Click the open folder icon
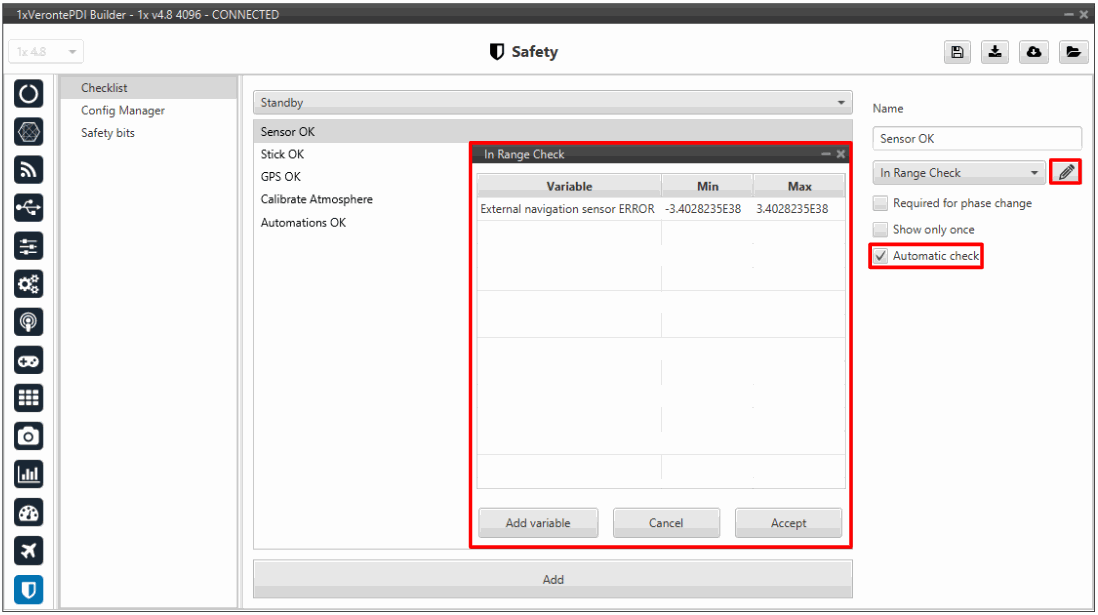The image size is (1098, 615). (x=1071, y=52)
